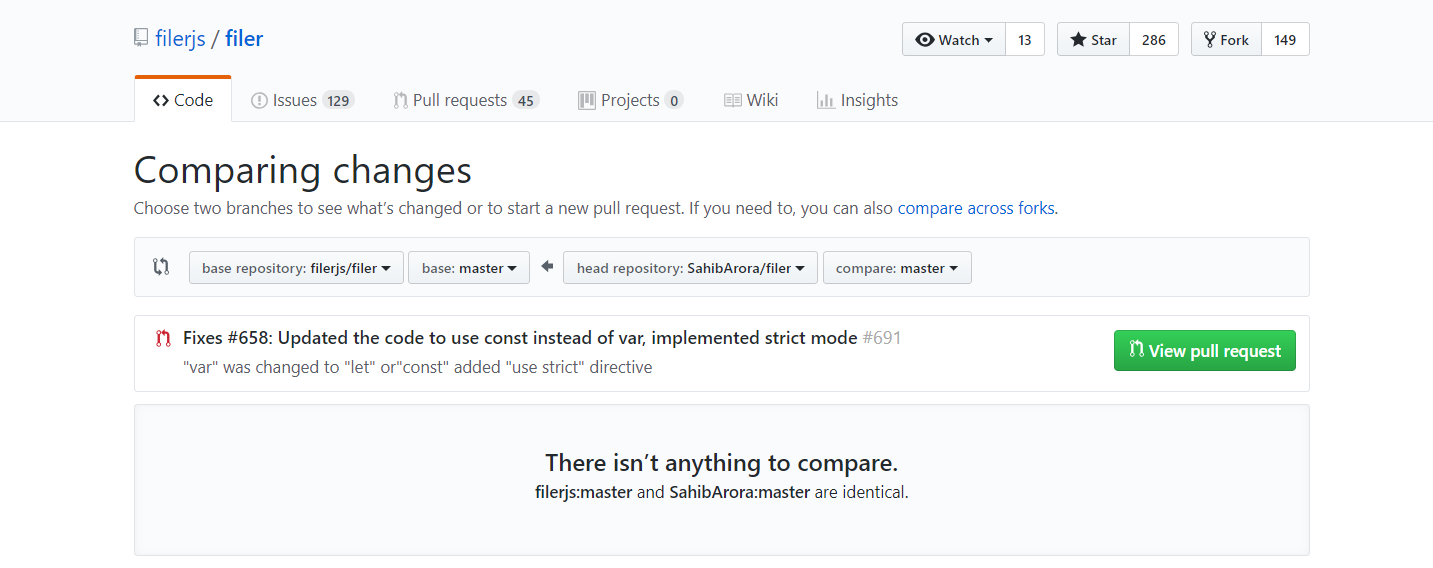Follow the compare across forks link
Image resolution: width=1433 pixels, height=568 pixels.
[x=976, y=209]
